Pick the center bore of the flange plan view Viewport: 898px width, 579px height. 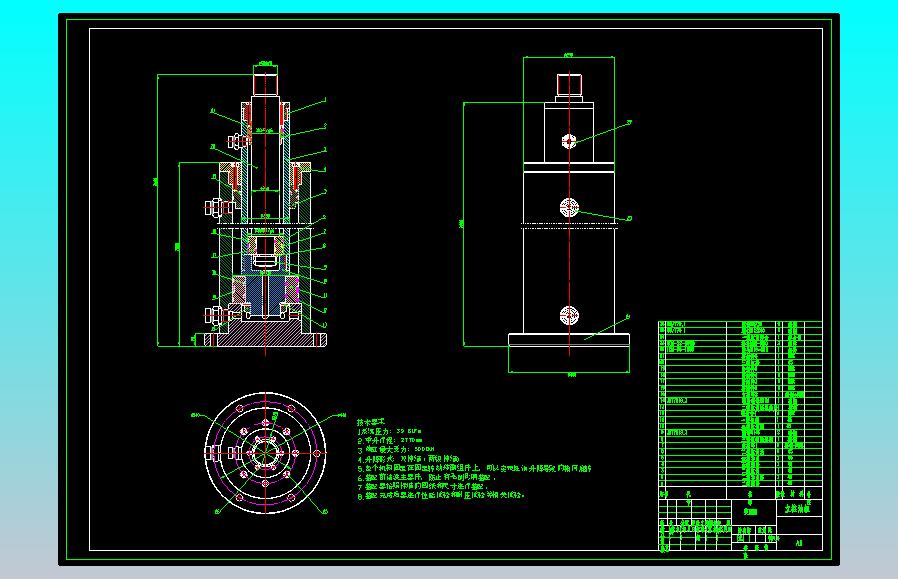[265, 452]
